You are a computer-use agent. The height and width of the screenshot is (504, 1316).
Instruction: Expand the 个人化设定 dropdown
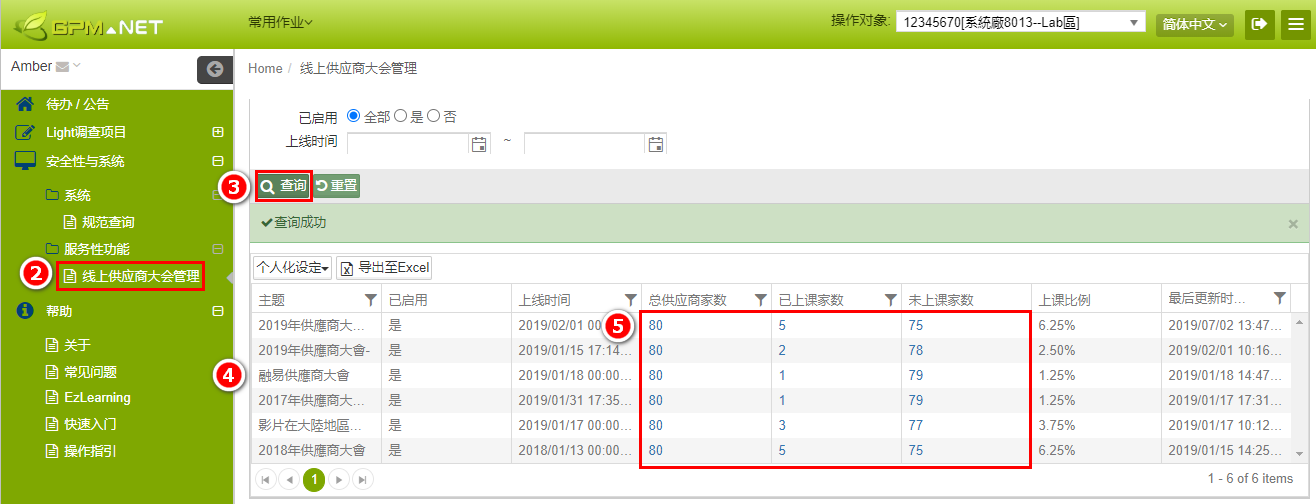[292, 268]
